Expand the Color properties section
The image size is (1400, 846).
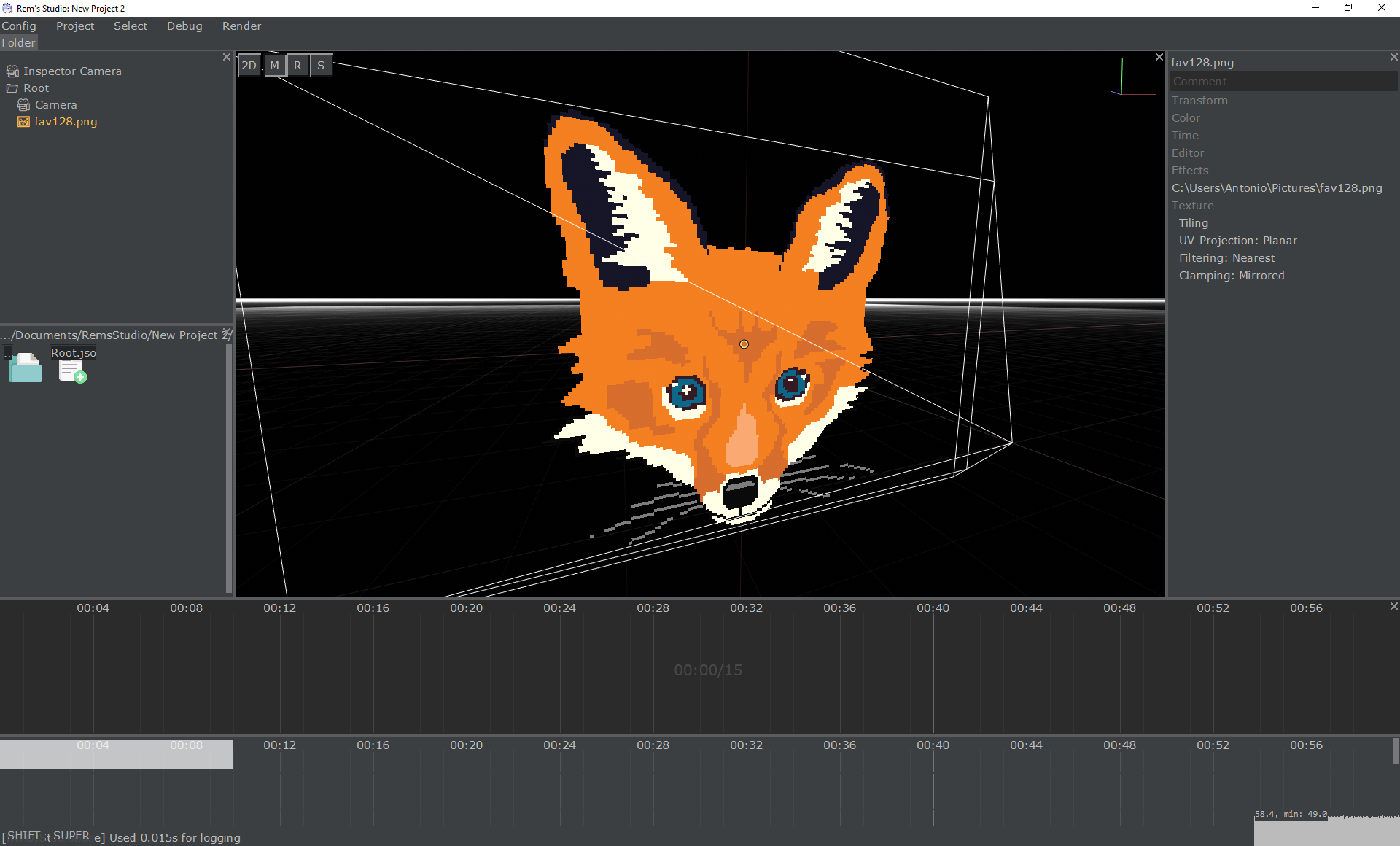(1186, 118)
